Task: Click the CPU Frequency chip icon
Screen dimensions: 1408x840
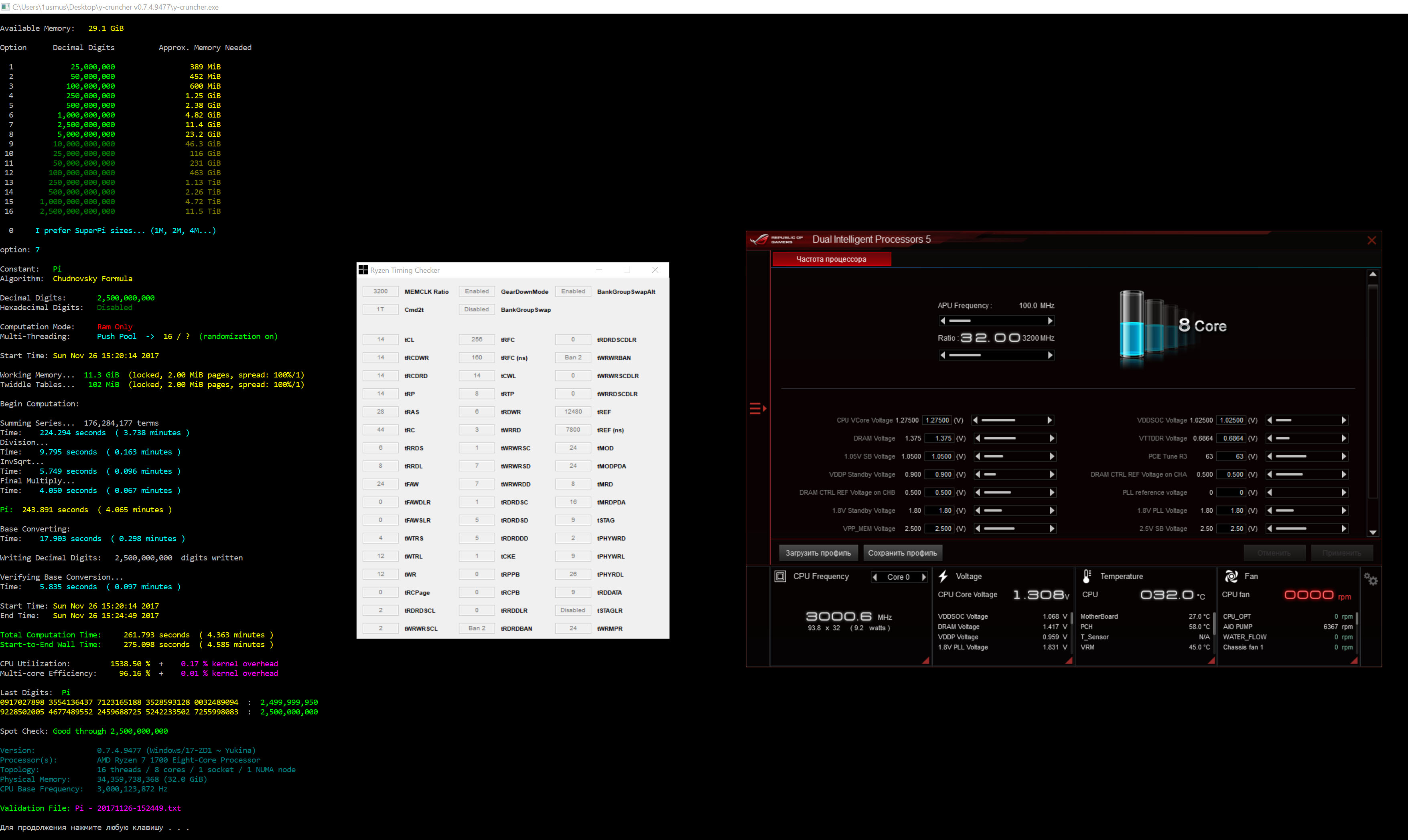Action: tap(780, 576)
